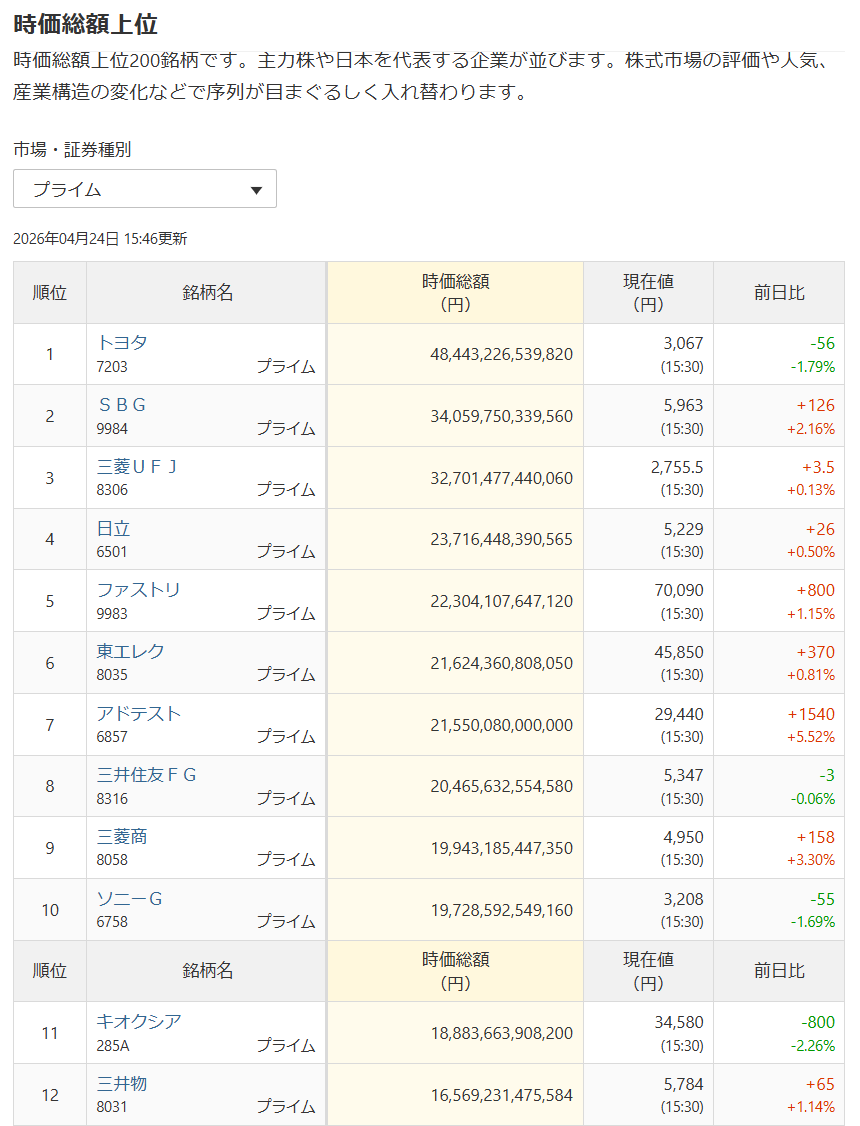
Task: Click the 東エレク link
Action: coord(131,651)
